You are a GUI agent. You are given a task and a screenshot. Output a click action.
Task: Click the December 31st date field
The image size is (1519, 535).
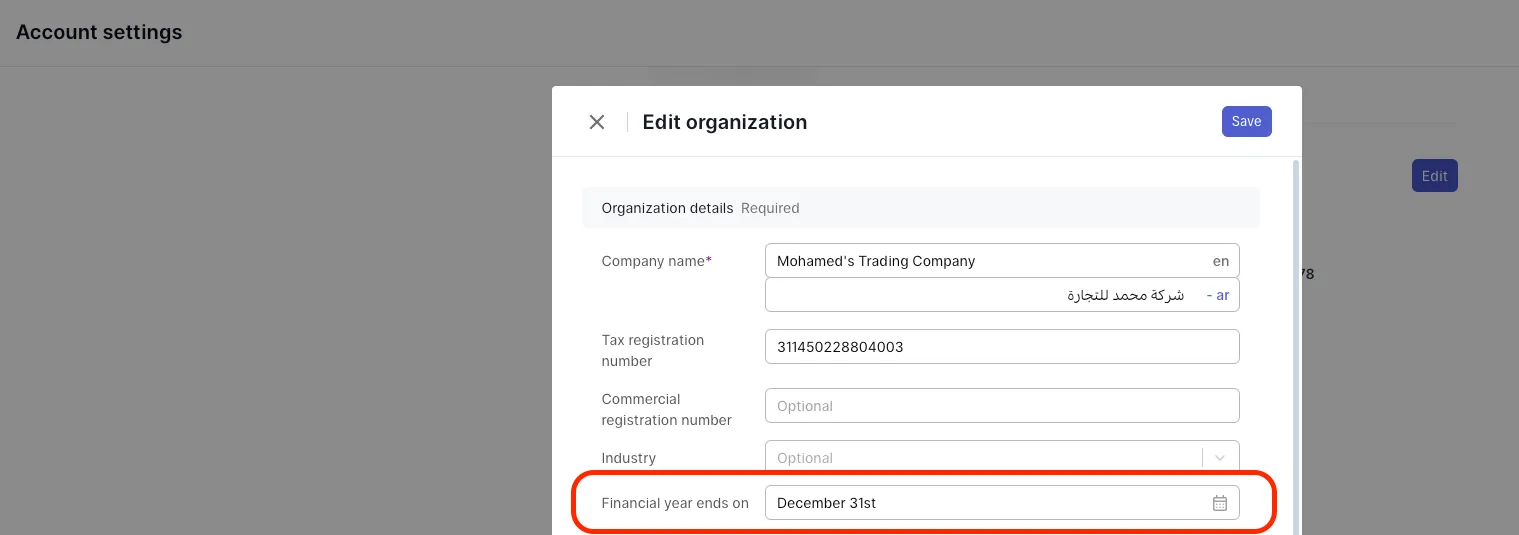pos(985,503)
